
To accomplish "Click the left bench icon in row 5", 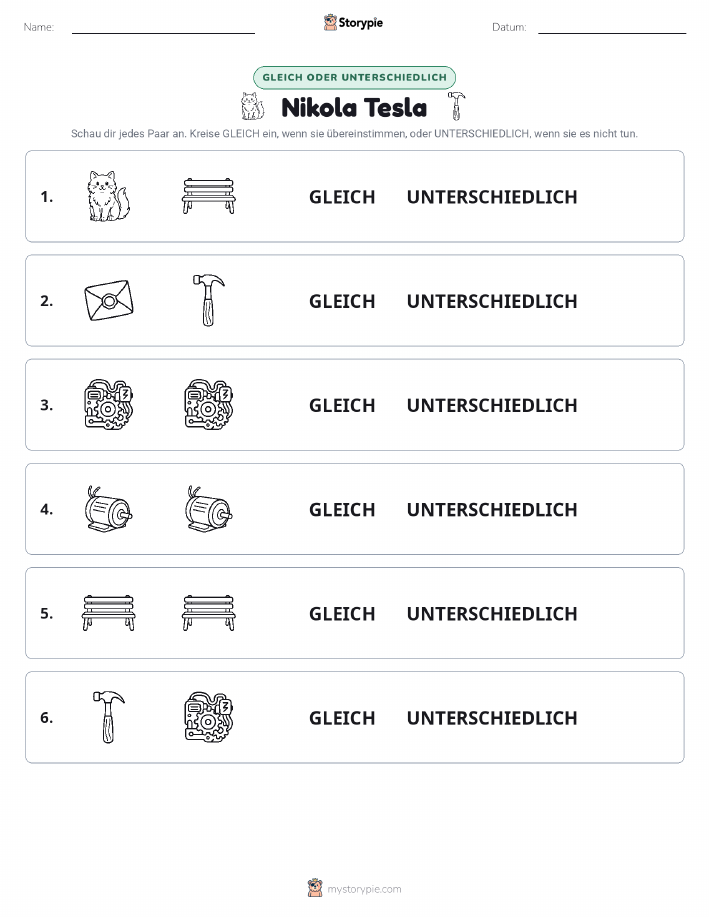I will [108, 613].
